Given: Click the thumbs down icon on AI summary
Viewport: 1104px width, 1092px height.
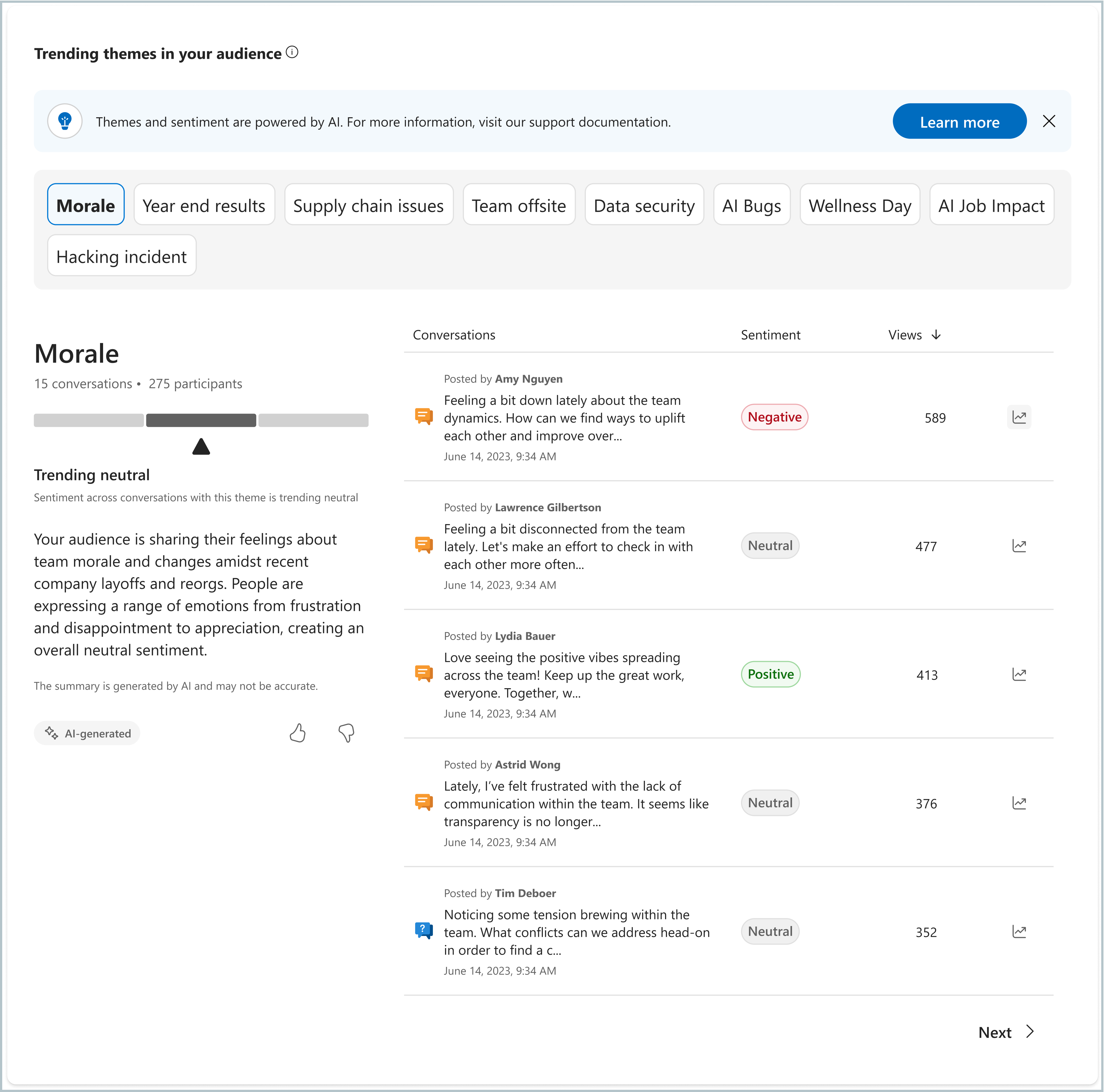Looking at the screenshot, I should (347, 733).
